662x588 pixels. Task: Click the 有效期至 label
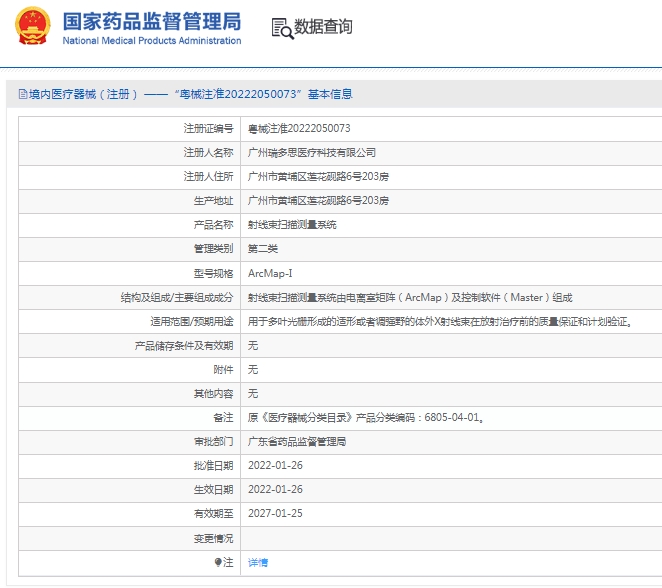(x=214, y=514)
